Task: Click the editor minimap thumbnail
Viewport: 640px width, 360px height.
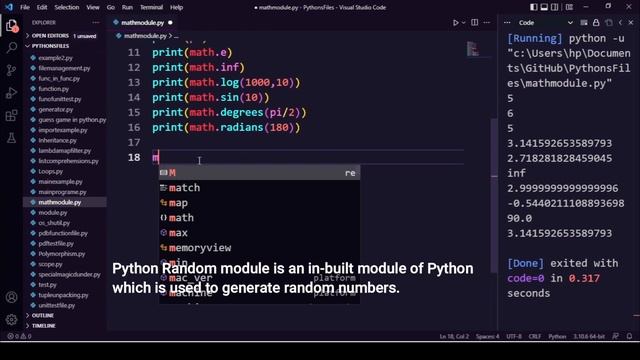Action: 473,49
